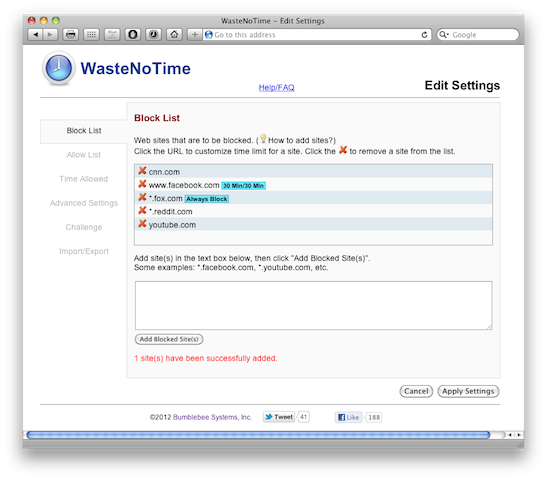Reload the page with the refresh icon
The image size is (547, 480).
(x=424, y=35)
